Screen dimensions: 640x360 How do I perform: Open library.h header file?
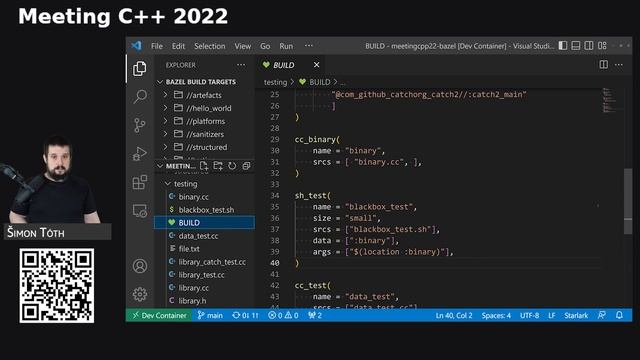point(204,301)
